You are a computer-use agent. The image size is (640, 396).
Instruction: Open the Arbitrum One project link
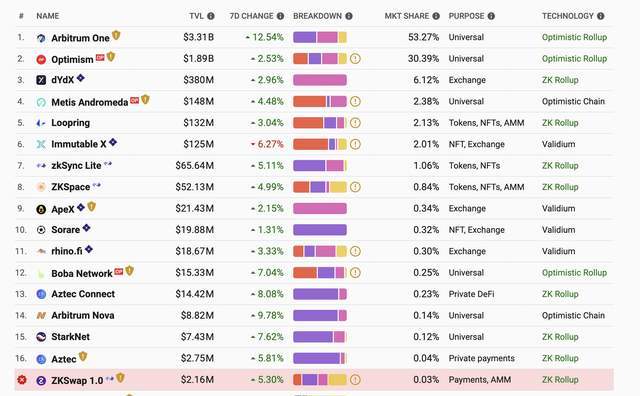pyautogui.click(x=80, y=38)
